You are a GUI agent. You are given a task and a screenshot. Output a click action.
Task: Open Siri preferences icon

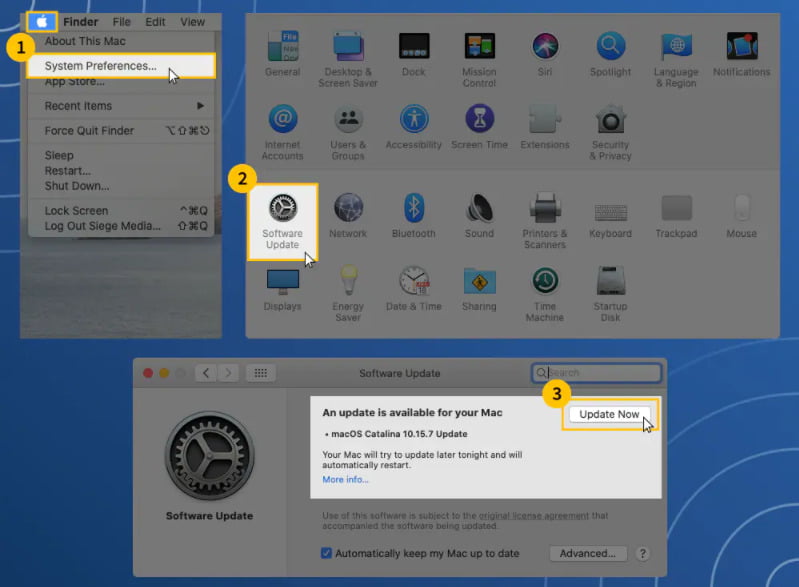point(545,46)
